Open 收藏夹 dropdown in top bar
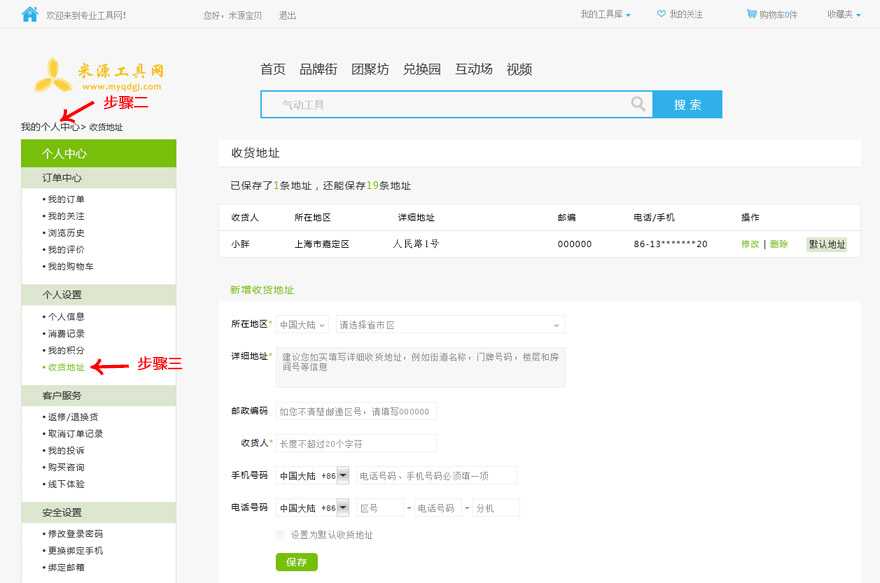The height and width of the screenshot is (583, 880). pos(844,15)
